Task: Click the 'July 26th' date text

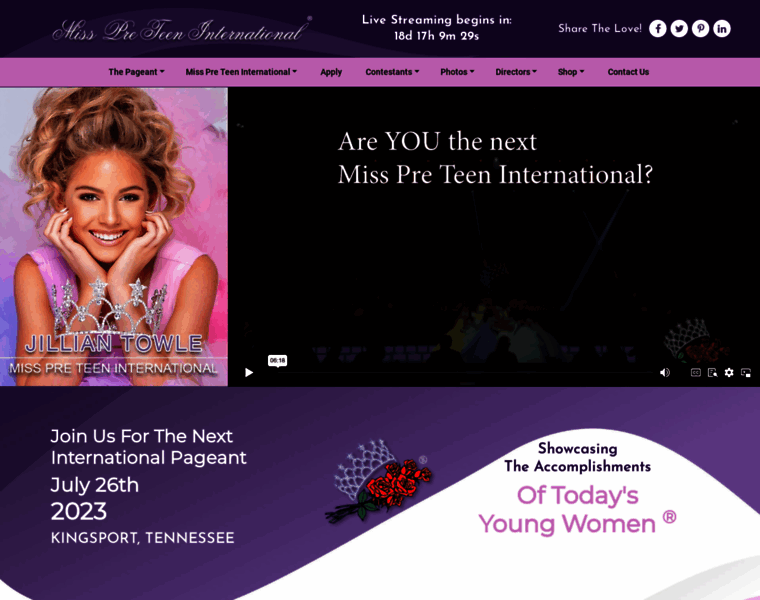Action: 95,485
